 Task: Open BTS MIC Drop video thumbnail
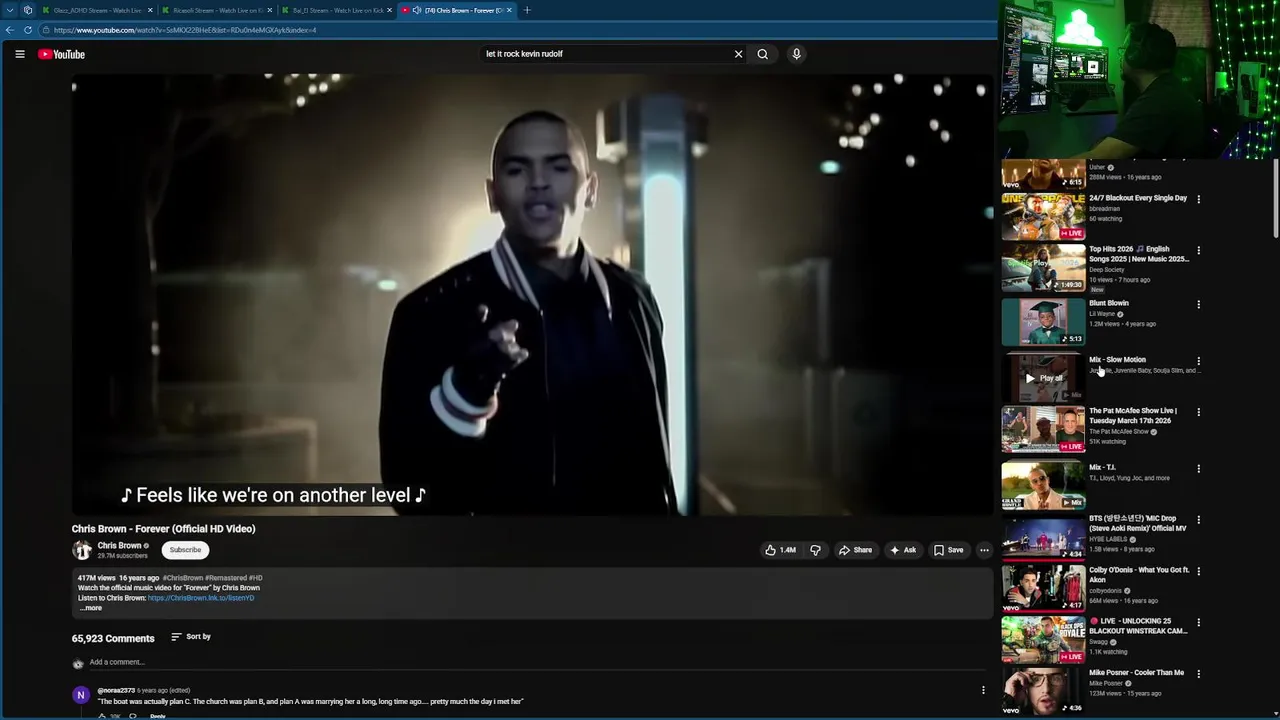coord(1043,536)
